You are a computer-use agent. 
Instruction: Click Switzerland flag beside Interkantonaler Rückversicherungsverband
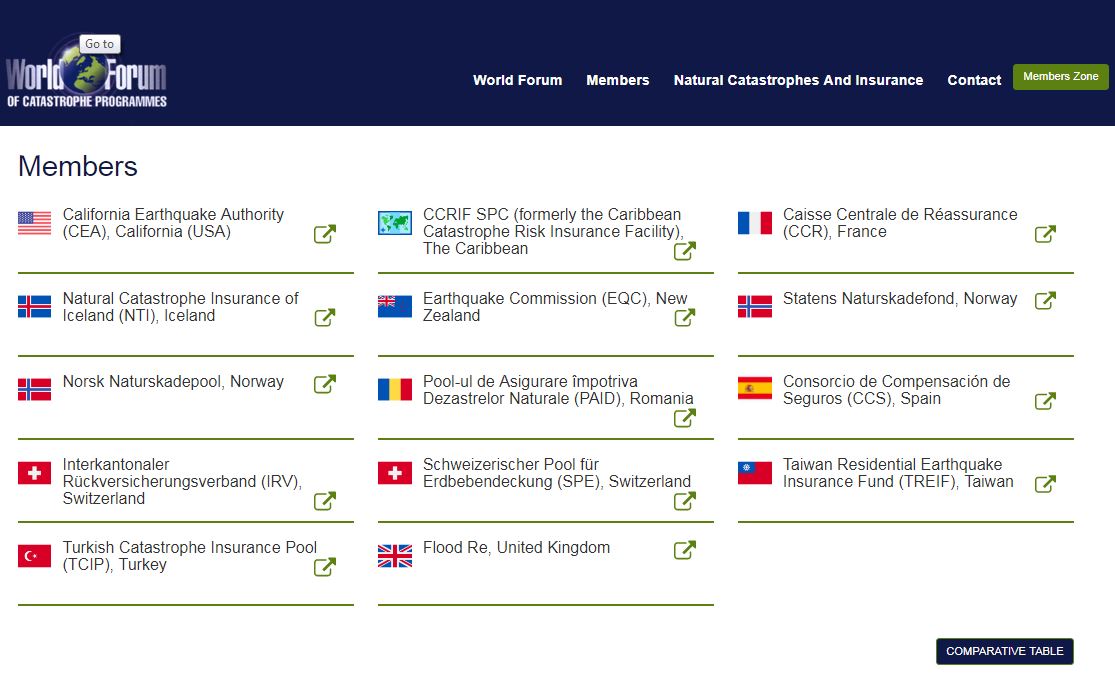click(34, 473)
